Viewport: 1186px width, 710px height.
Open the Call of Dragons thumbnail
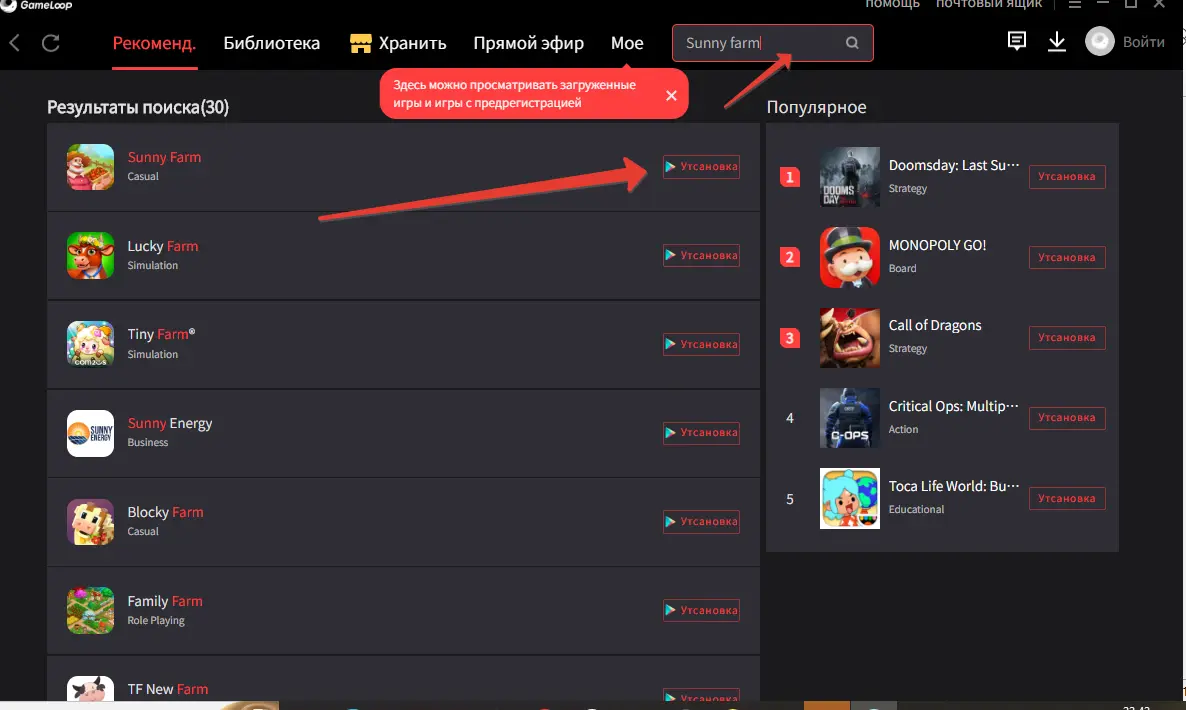point(849,337)
